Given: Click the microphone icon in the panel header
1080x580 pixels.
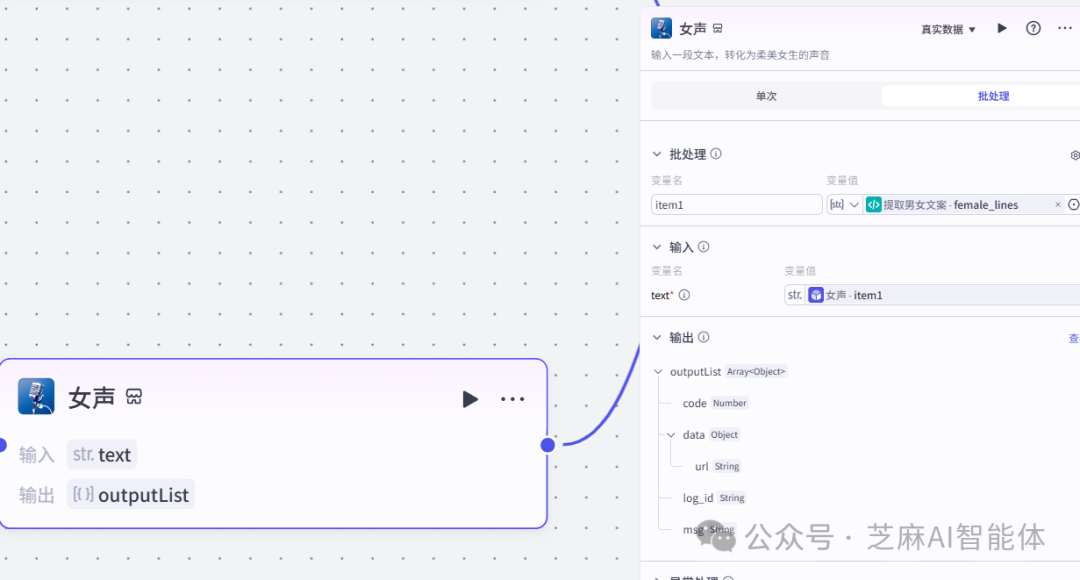Looking at the screenshot, I should (661, 28).
